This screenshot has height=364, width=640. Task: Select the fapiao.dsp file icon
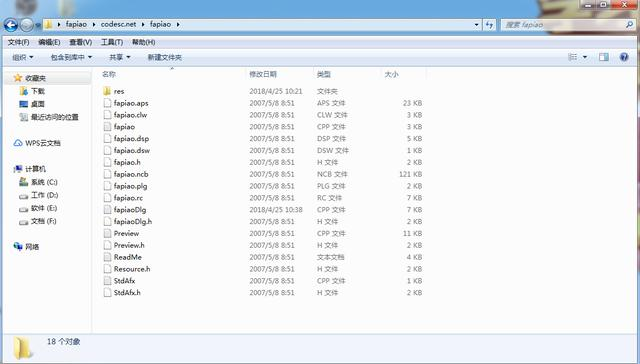(107, 138)
